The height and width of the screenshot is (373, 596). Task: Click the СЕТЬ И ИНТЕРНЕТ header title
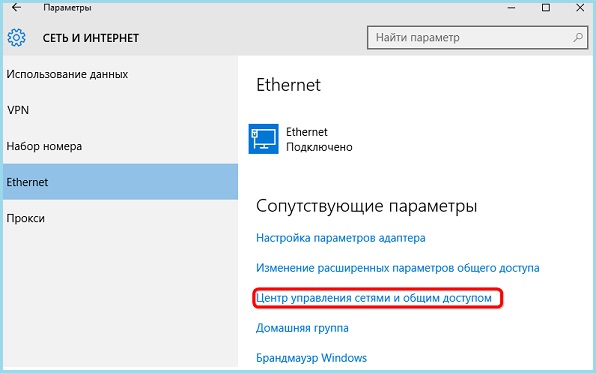click(91, 38)
